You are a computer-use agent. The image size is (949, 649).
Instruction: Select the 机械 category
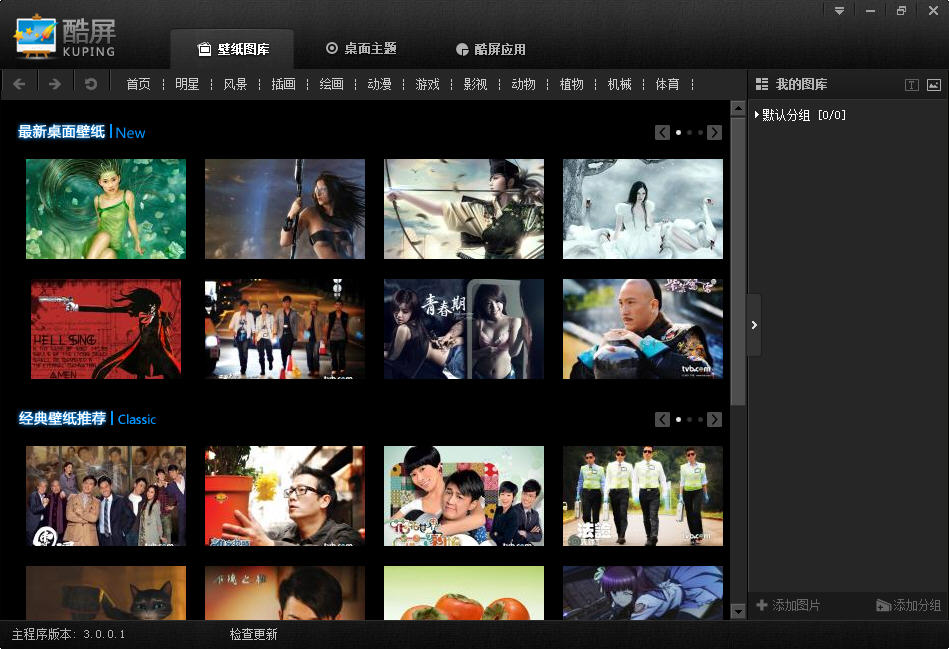(x=619, y=84)
